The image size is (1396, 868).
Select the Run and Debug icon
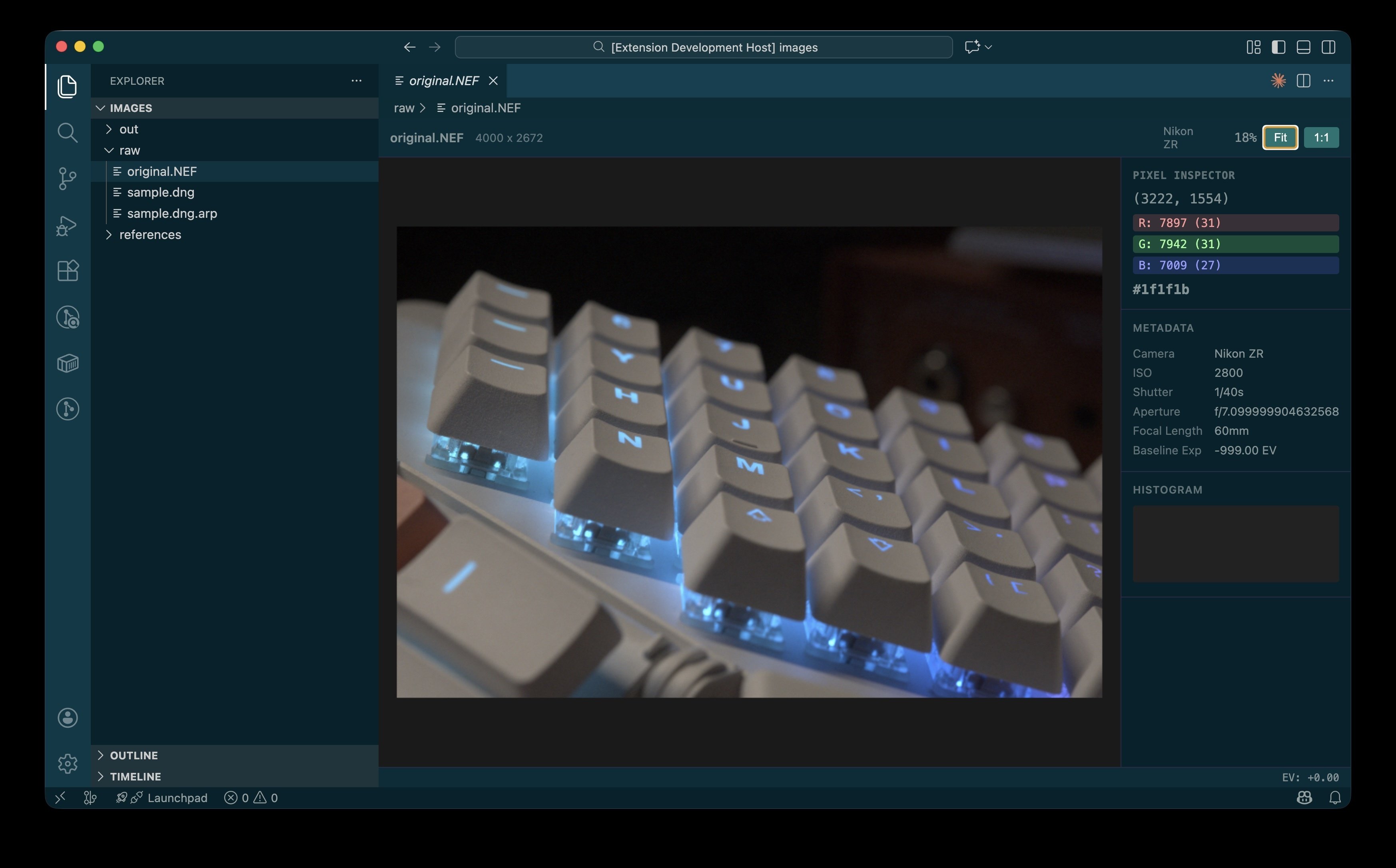coord(68,225)
